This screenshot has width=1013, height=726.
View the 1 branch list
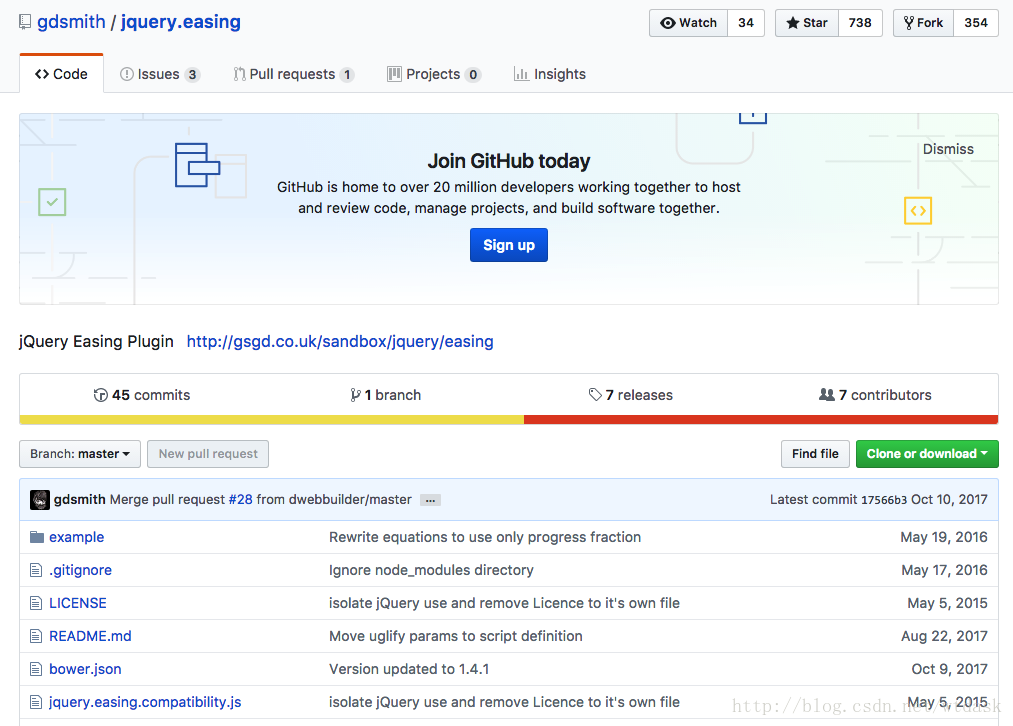tap(386, 395)
